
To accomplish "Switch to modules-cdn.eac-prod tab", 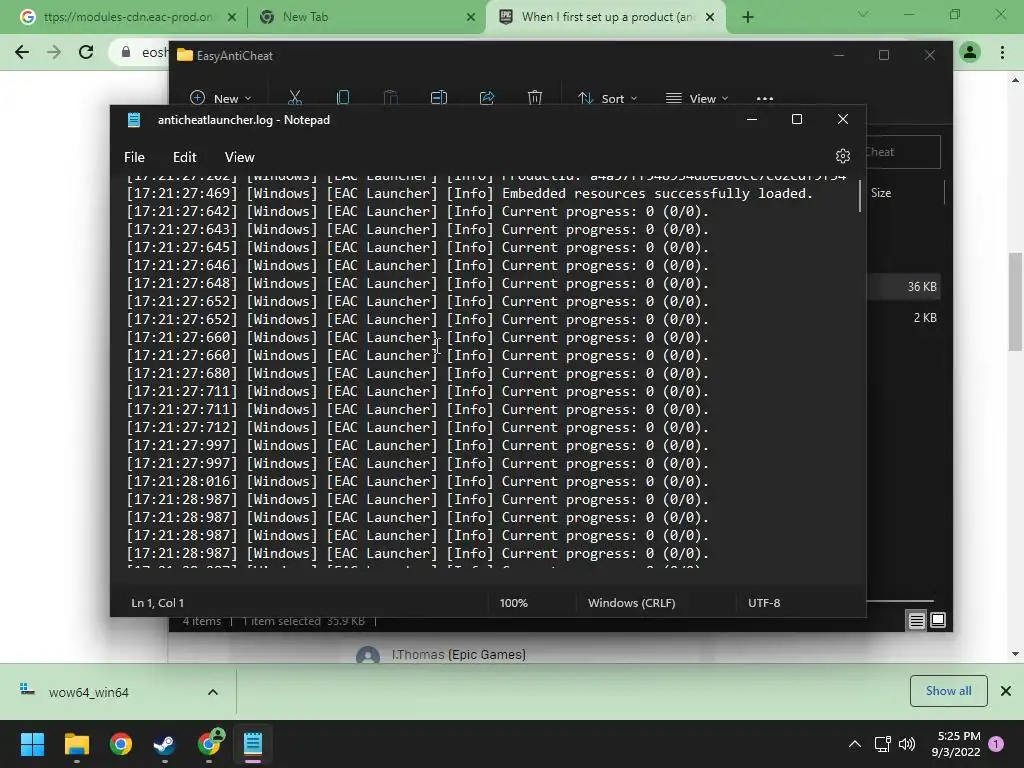I will 128,17.
